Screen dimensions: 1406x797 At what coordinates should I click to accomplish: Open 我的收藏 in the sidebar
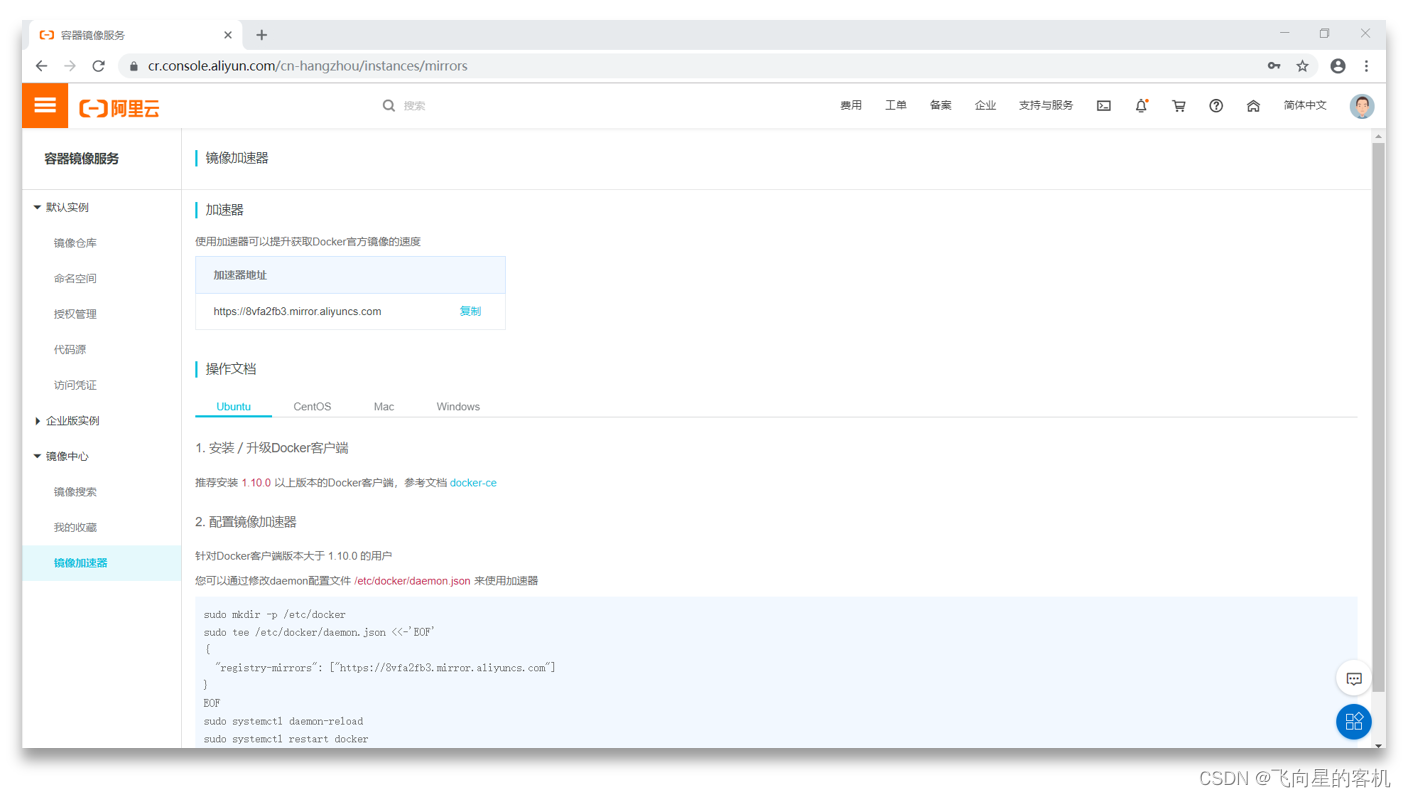[x=75, y=527]
